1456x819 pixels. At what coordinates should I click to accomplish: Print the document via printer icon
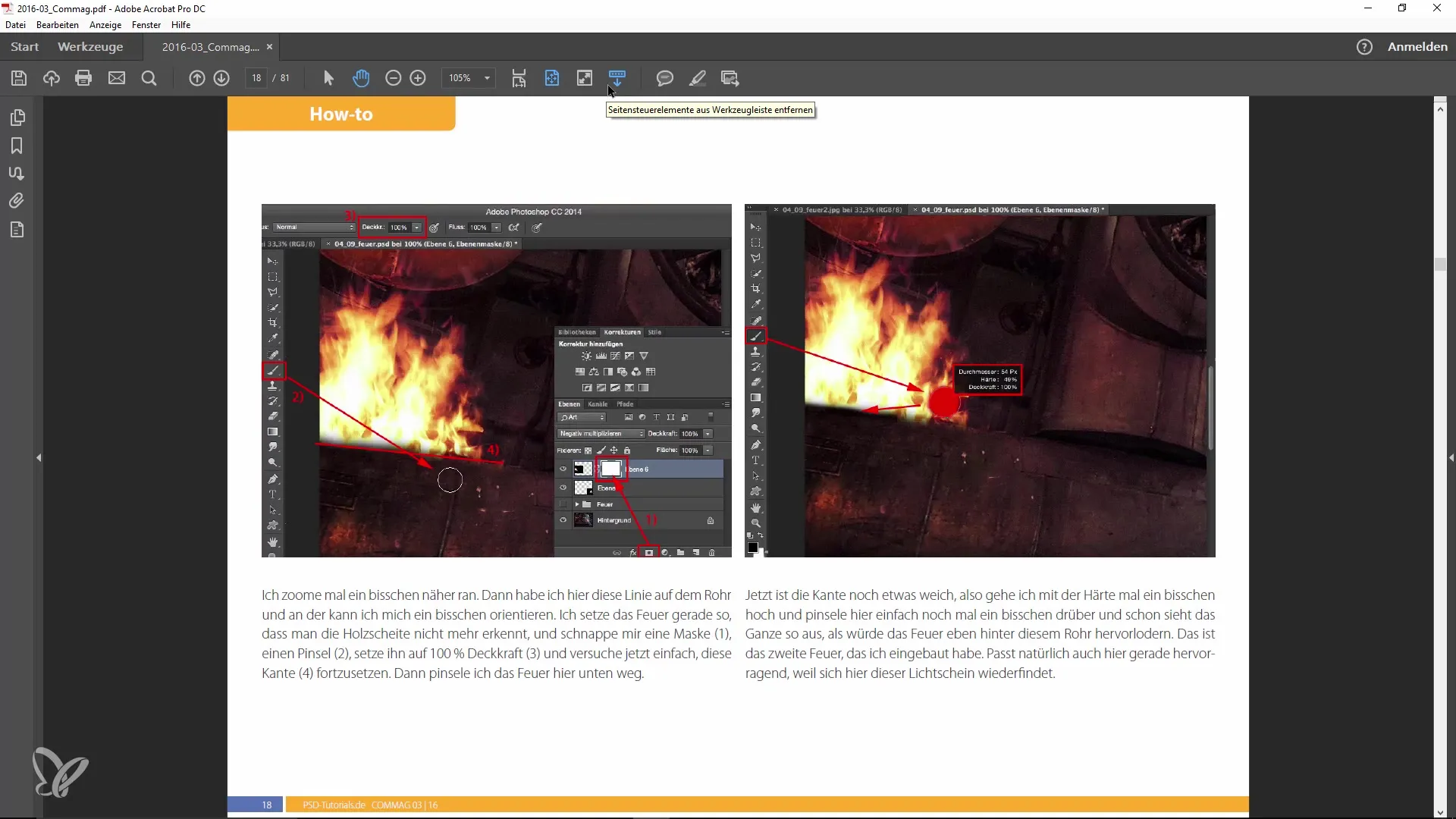point(83,78)
